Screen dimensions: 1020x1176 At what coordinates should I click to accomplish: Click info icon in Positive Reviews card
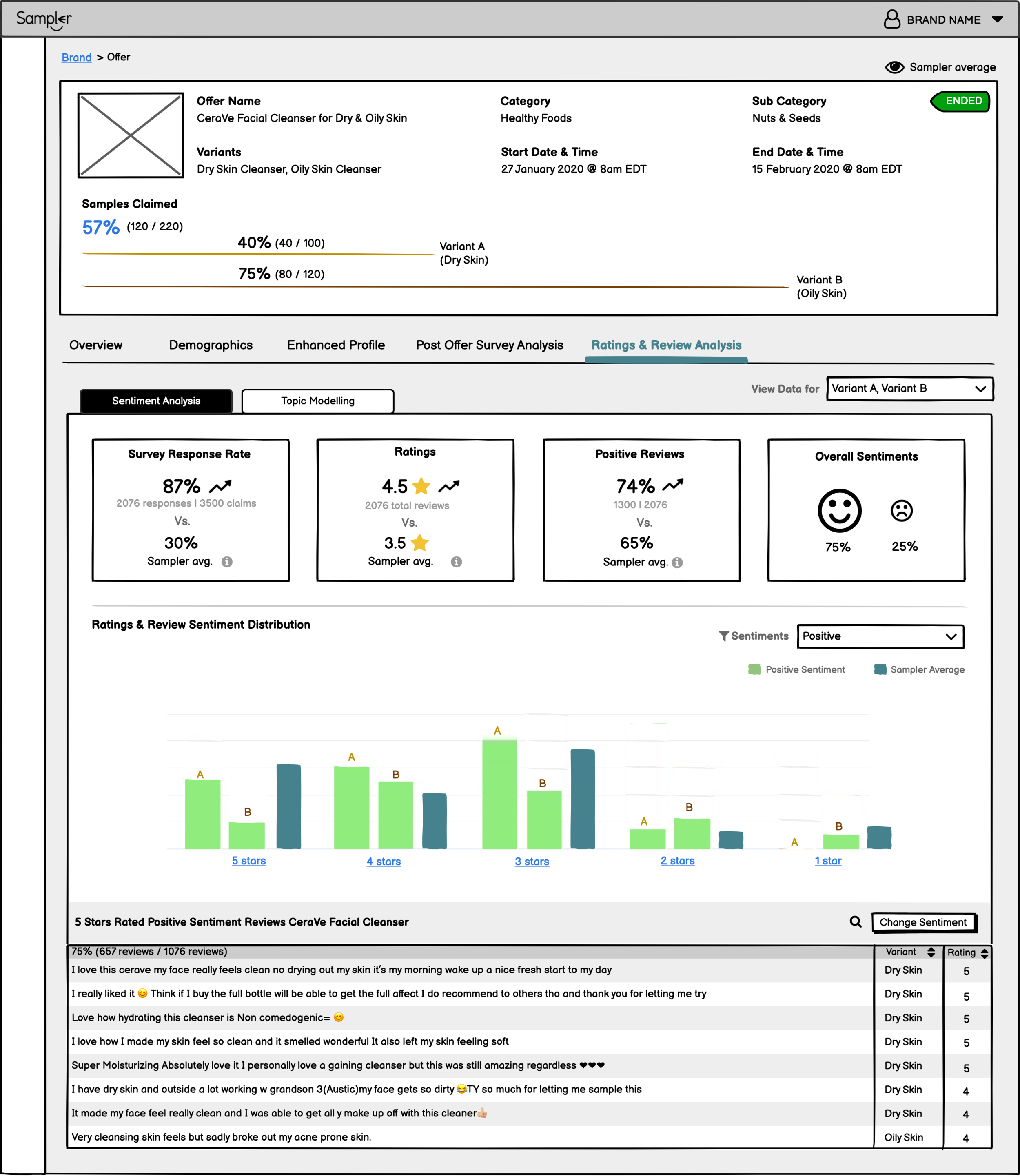click(x=677, y=562)
